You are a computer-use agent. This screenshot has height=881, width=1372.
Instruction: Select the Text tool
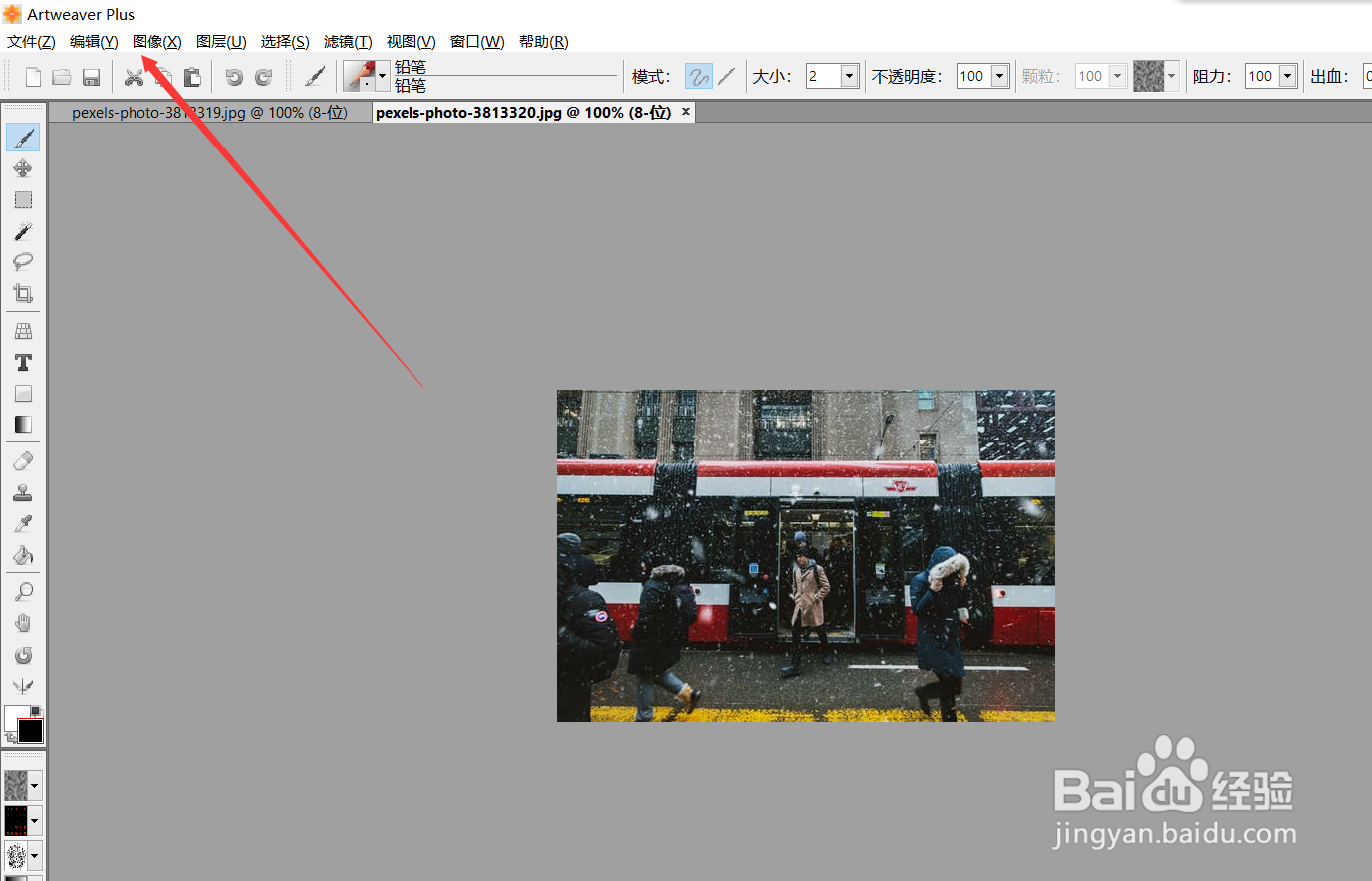(23, 362)
